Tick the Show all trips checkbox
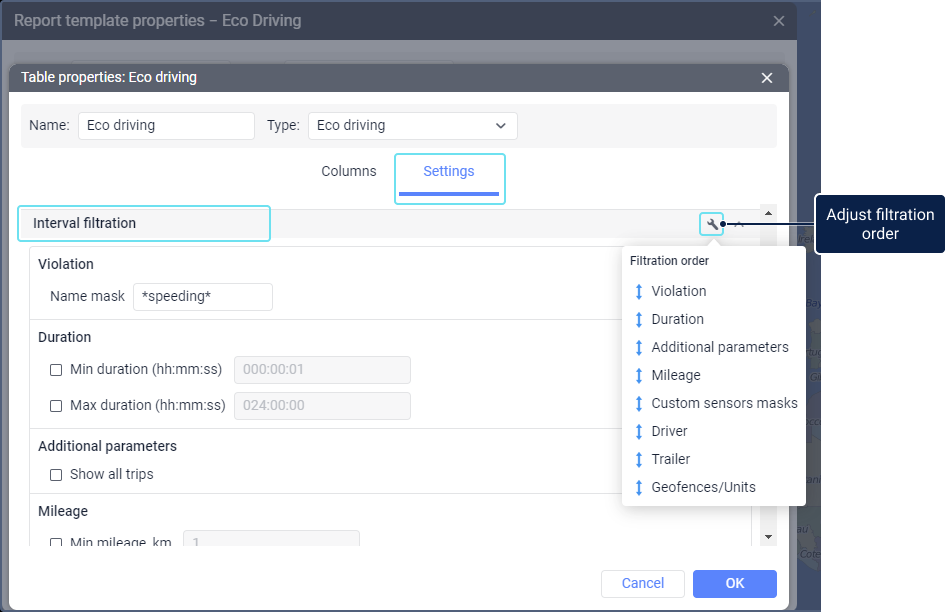Viewport: 947px width, 612px height. 56,475
